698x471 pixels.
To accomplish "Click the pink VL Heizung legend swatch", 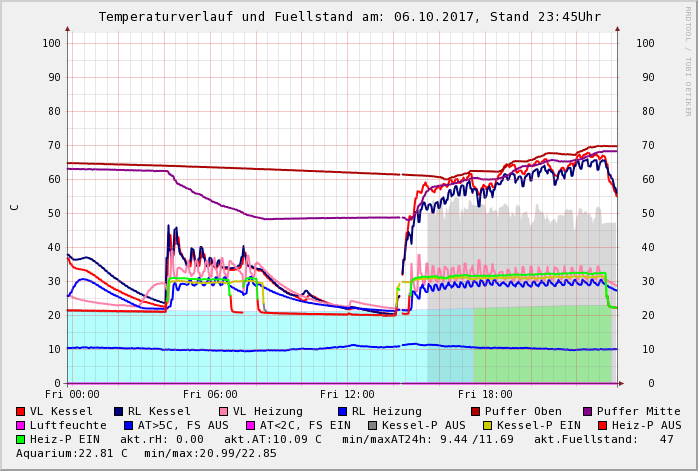I will [224, 411].
